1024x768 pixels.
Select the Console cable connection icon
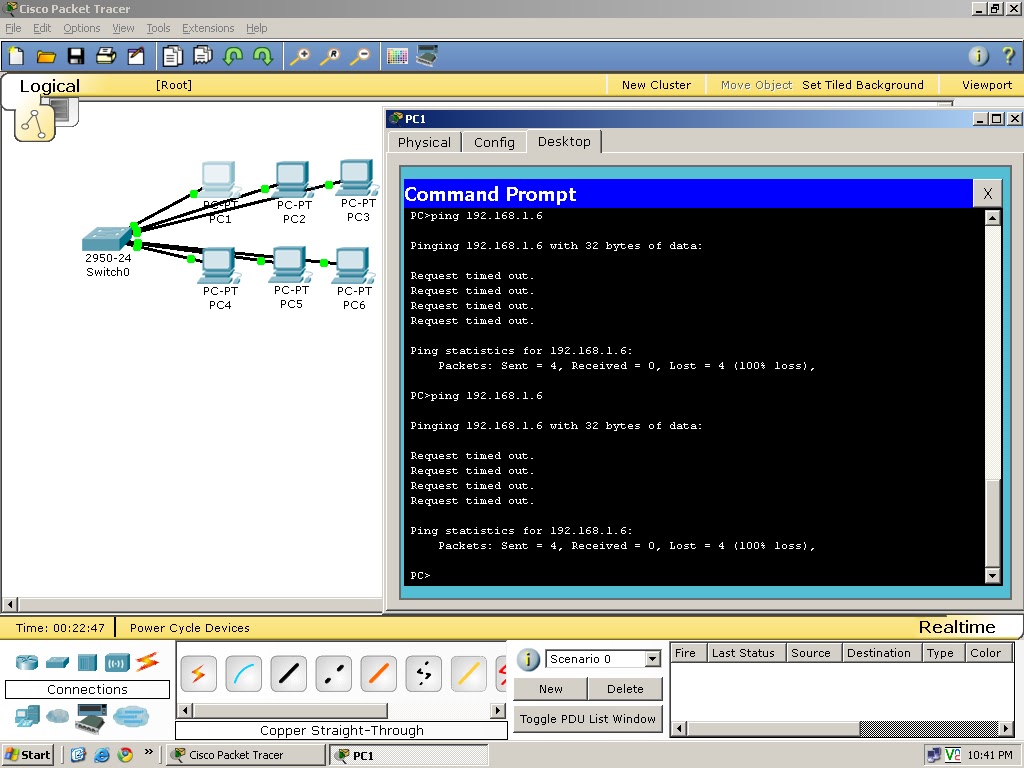click(x=243, y=672)
